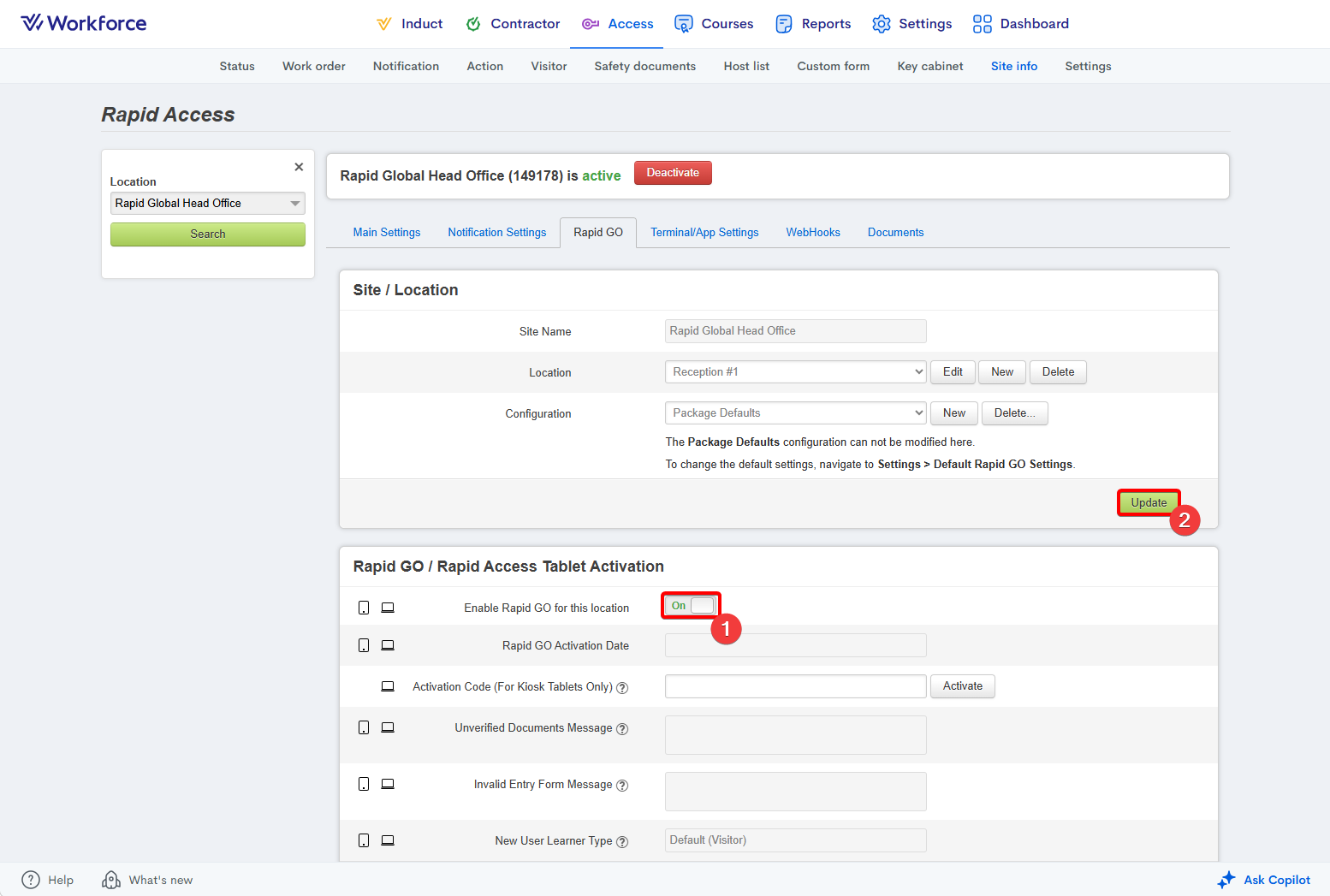Image resolution: width=1330 pixels, height=896 pixels.
Task: Open Visitor sub-menu item
Action: pyautogui.click(x=549, y=66)
